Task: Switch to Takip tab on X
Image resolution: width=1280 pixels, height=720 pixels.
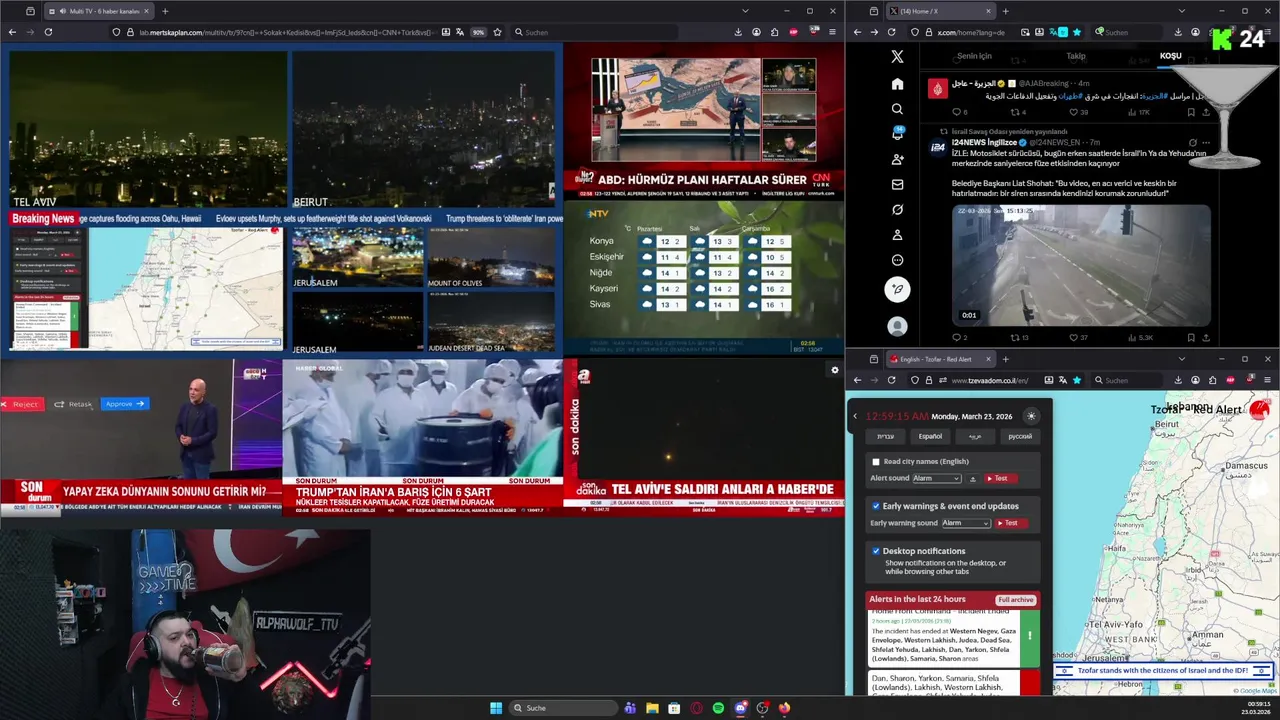Action: 1076,56
